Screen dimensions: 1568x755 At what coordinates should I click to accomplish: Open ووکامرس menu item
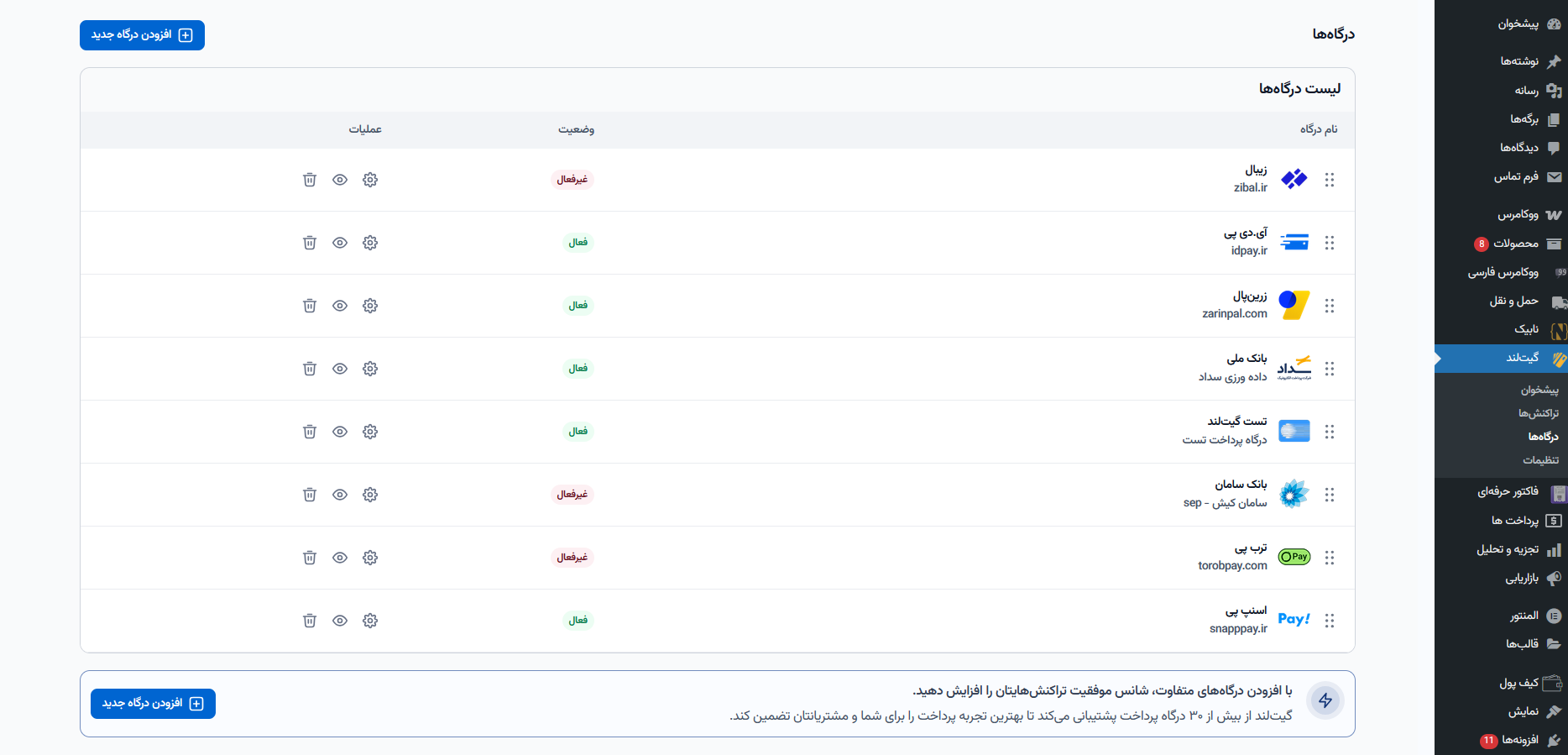[x=1501, y=215]
